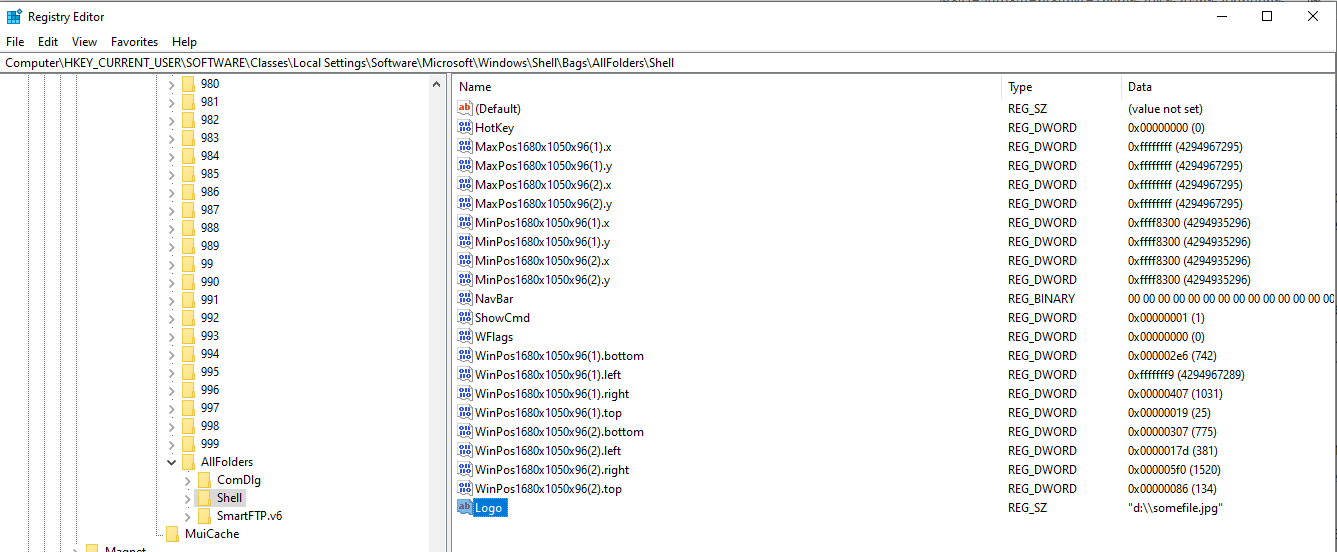Select the WinPos1680x1050x96(1).left value name
This screenshot has width=1337, height=552.
[x=548, y=374]
